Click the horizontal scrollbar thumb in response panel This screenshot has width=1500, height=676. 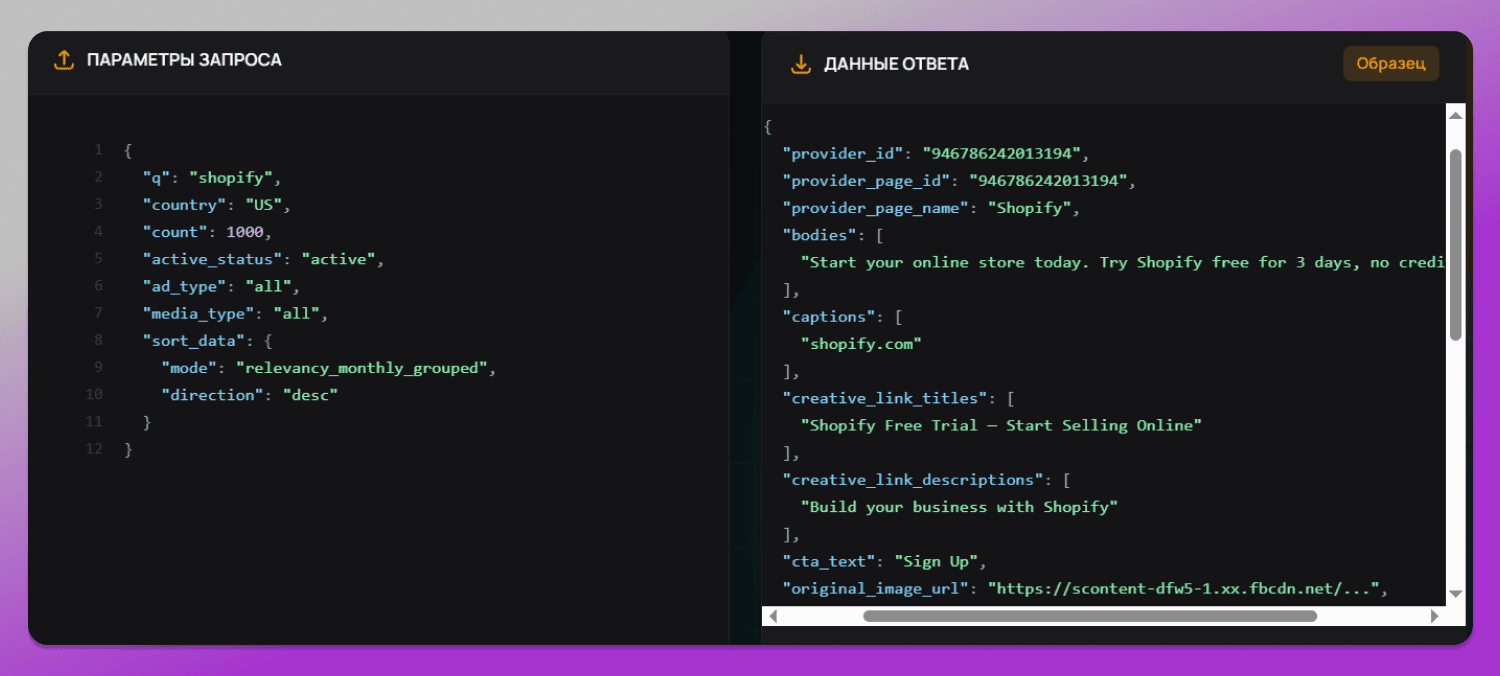point(1090,616)
